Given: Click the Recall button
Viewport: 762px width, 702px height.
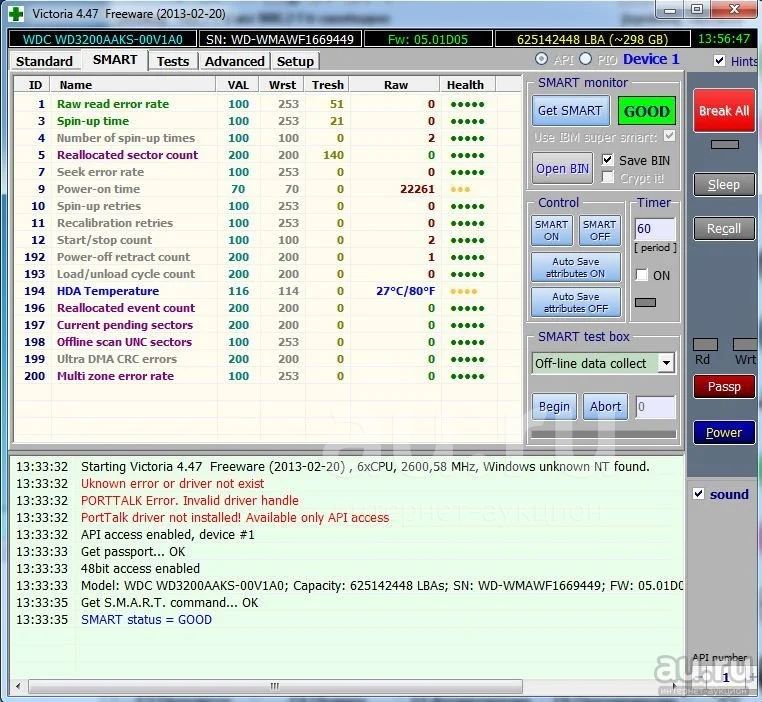Looking at the screenshot, I should coord(724,229).
